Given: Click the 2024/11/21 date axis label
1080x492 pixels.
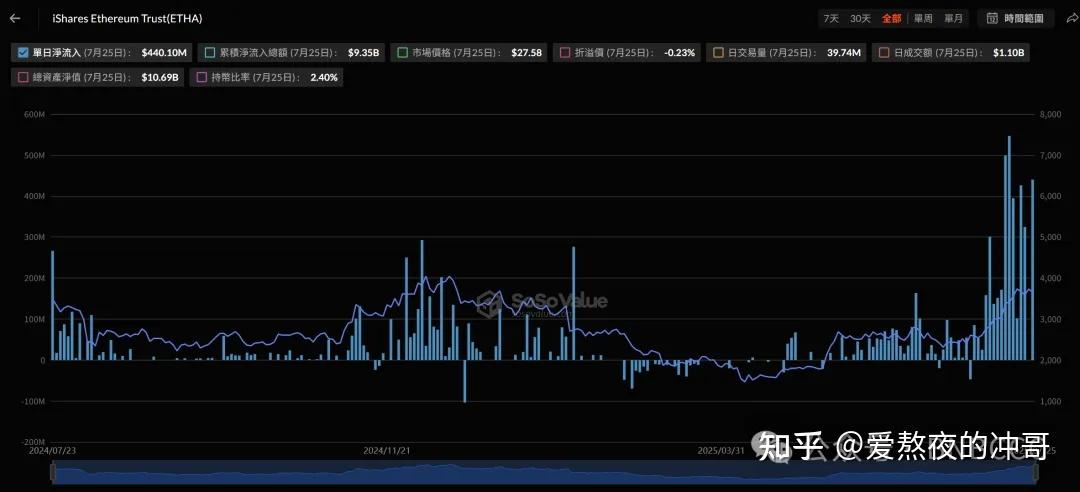Looking at the screenshot, I should (386, 451).
